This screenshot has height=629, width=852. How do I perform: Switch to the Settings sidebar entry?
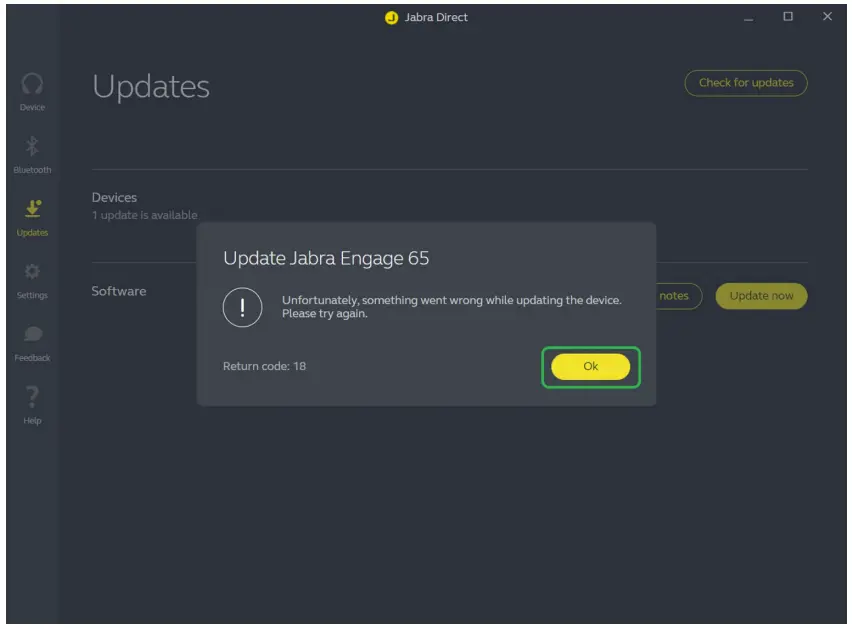point(33,294)
